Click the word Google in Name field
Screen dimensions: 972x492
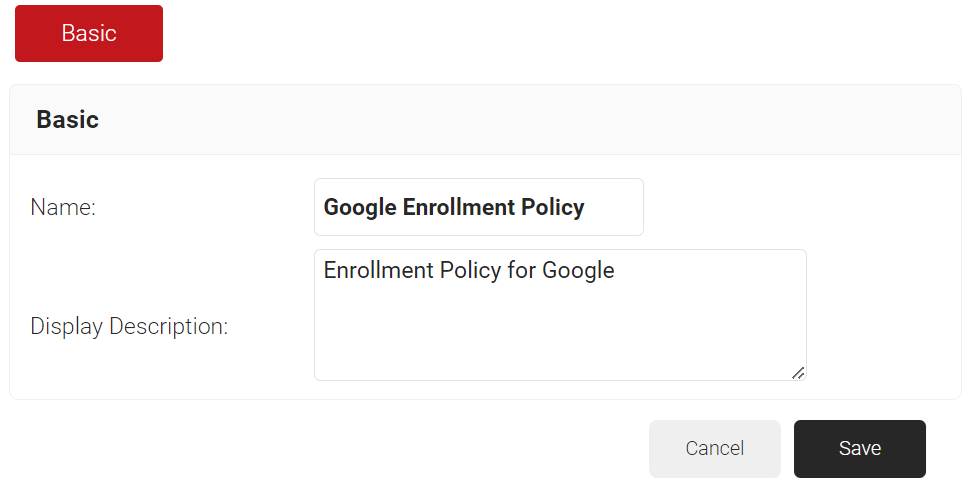point(360,207)
